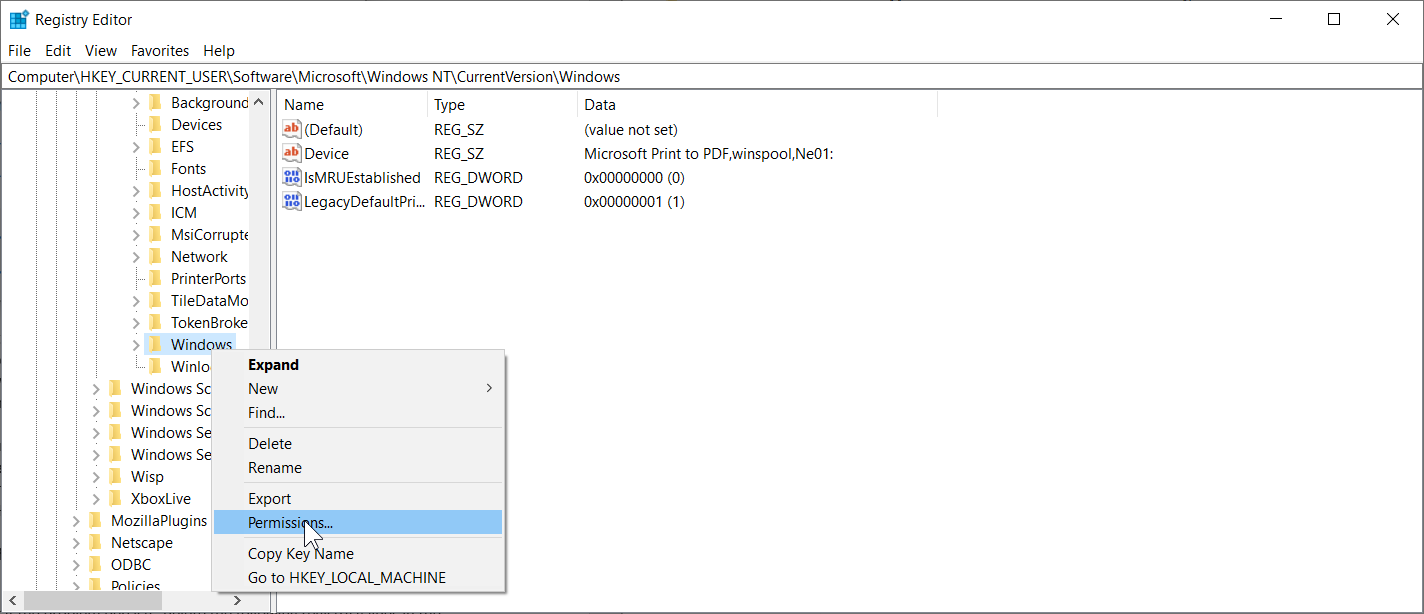Expand the Network key
The height and width of the screenshot is (614, 1424).
(136, 257)
